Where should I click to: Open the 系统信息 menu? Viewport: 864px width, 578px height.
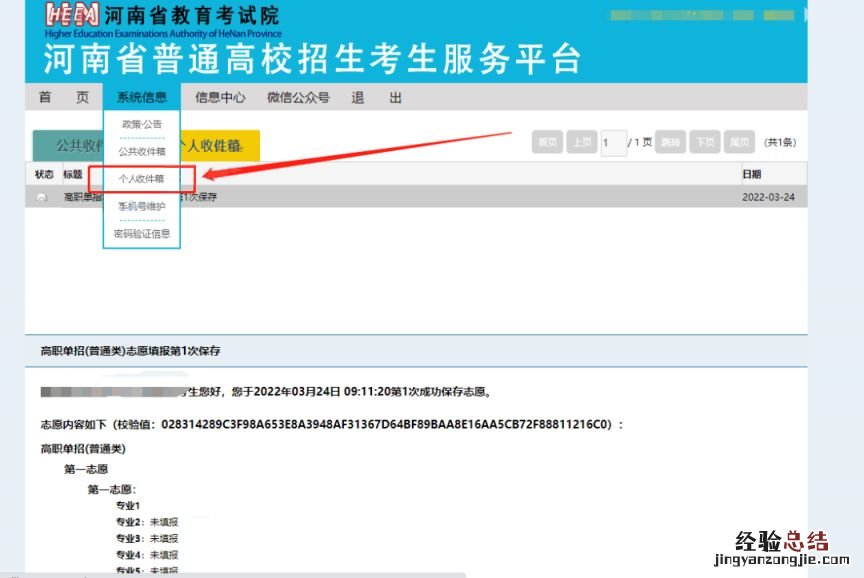(141, 97)
